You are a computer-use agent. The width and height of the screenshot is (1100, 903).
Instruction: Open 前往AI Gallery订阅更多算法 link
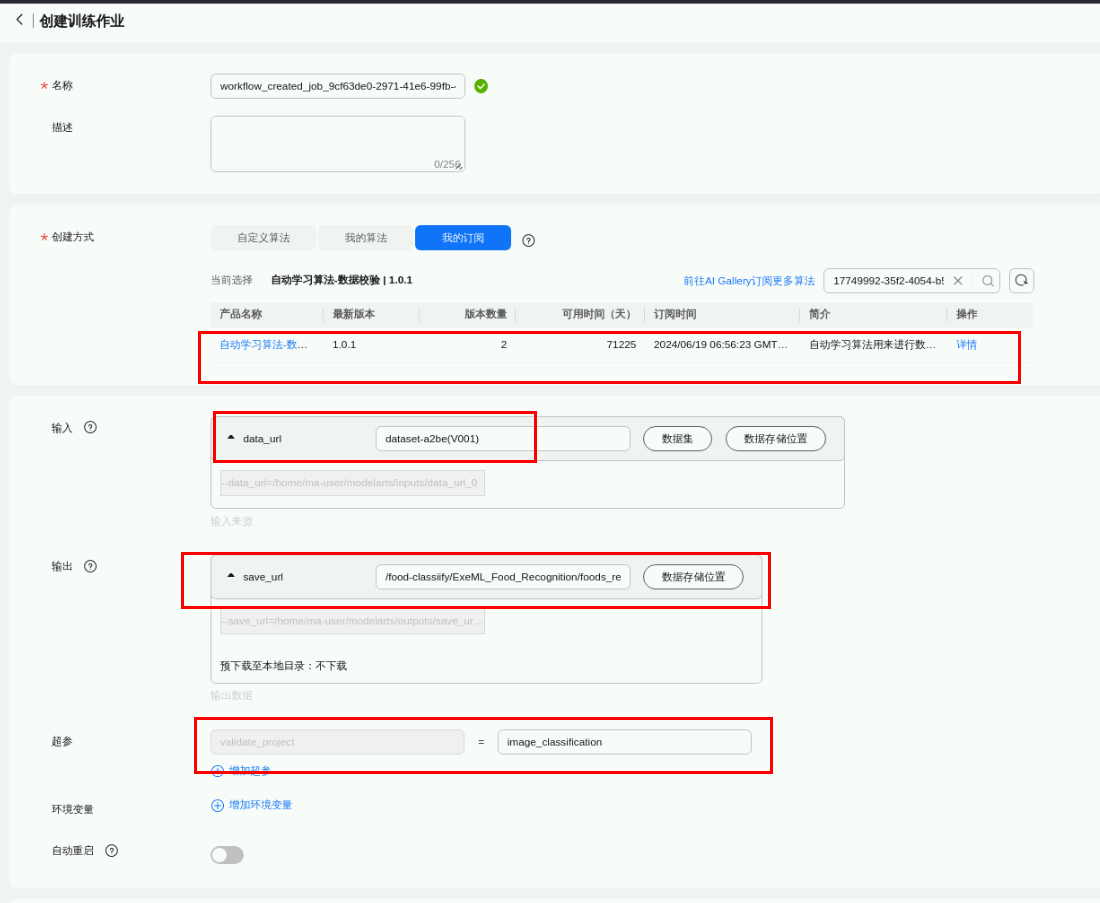748,281
